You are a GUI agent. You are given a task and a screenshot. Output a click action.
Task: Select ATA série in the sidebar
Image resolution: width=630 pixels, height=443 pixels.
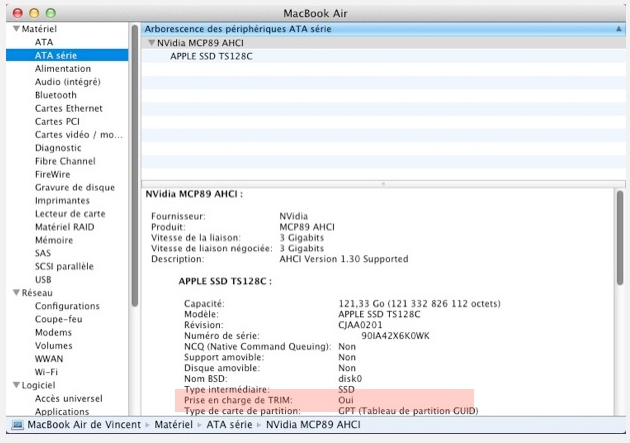coord(67,55)
